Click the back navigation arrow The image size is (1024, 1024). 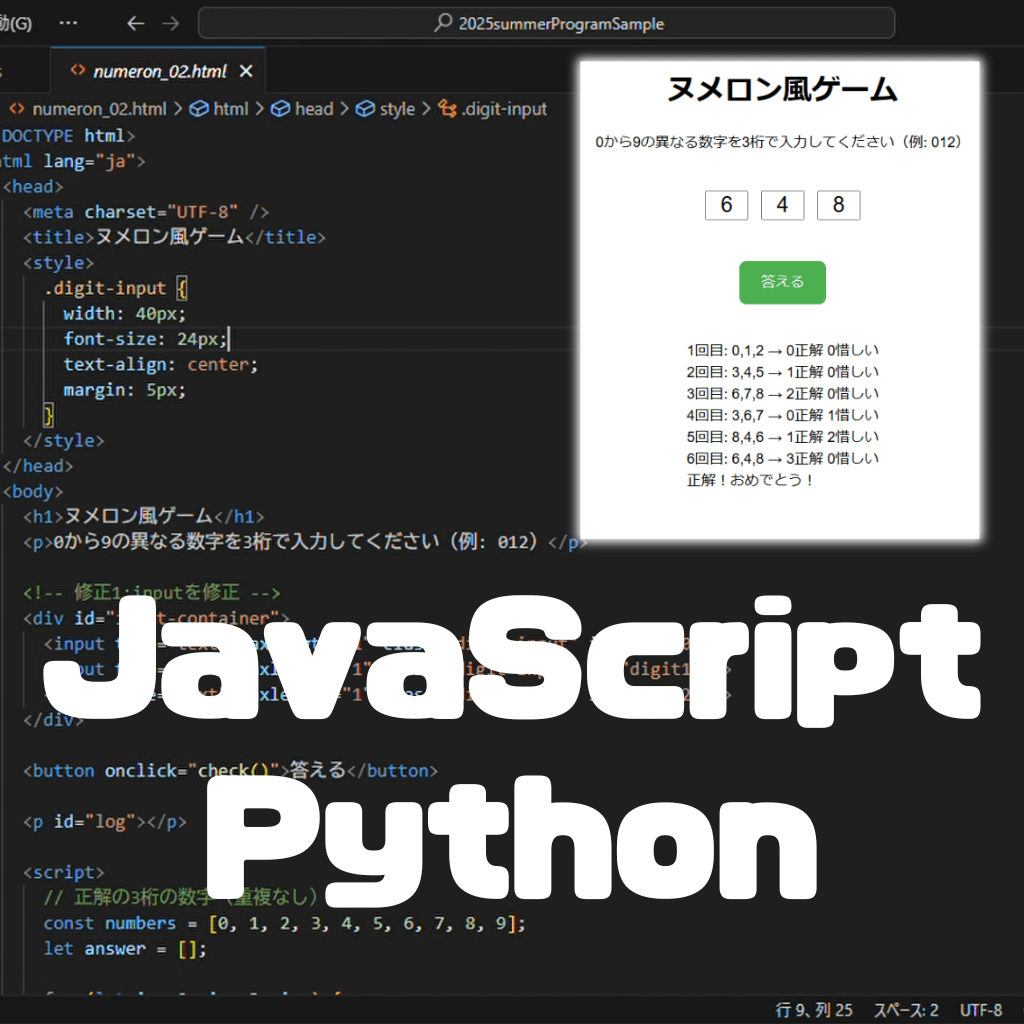(x=136, y=23)
